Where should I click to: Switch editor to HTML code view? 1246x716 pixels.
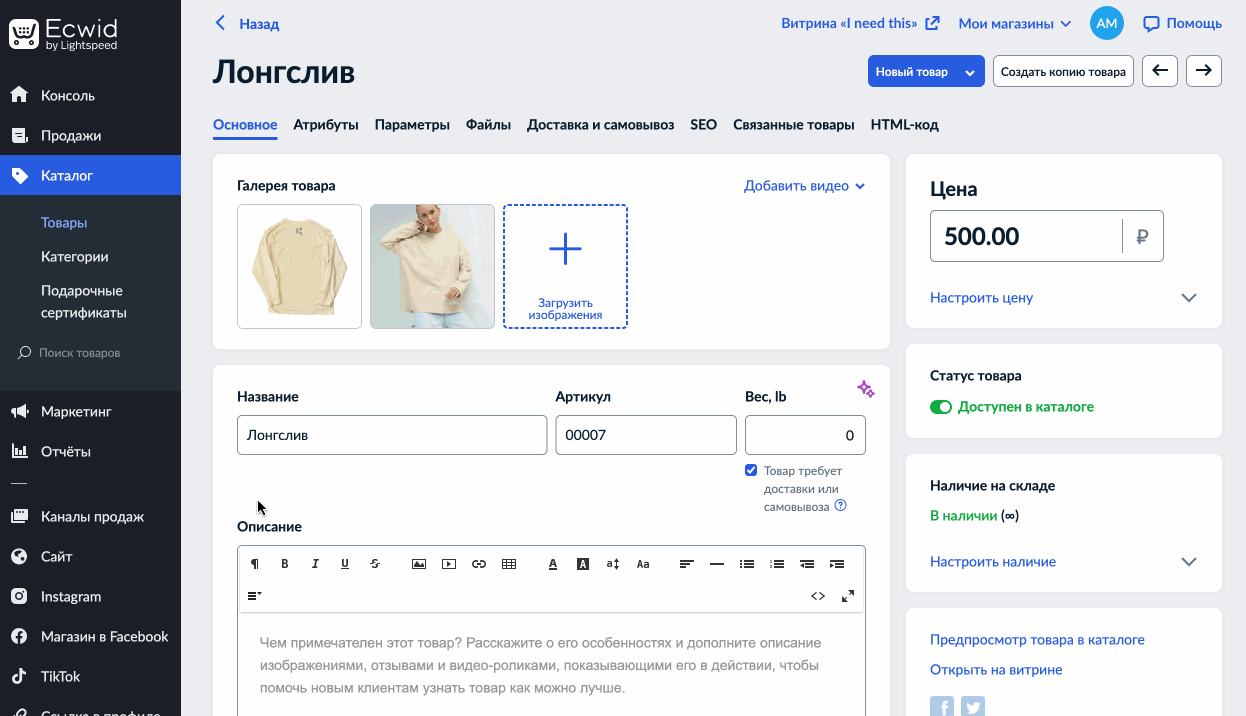click(818, 596)
